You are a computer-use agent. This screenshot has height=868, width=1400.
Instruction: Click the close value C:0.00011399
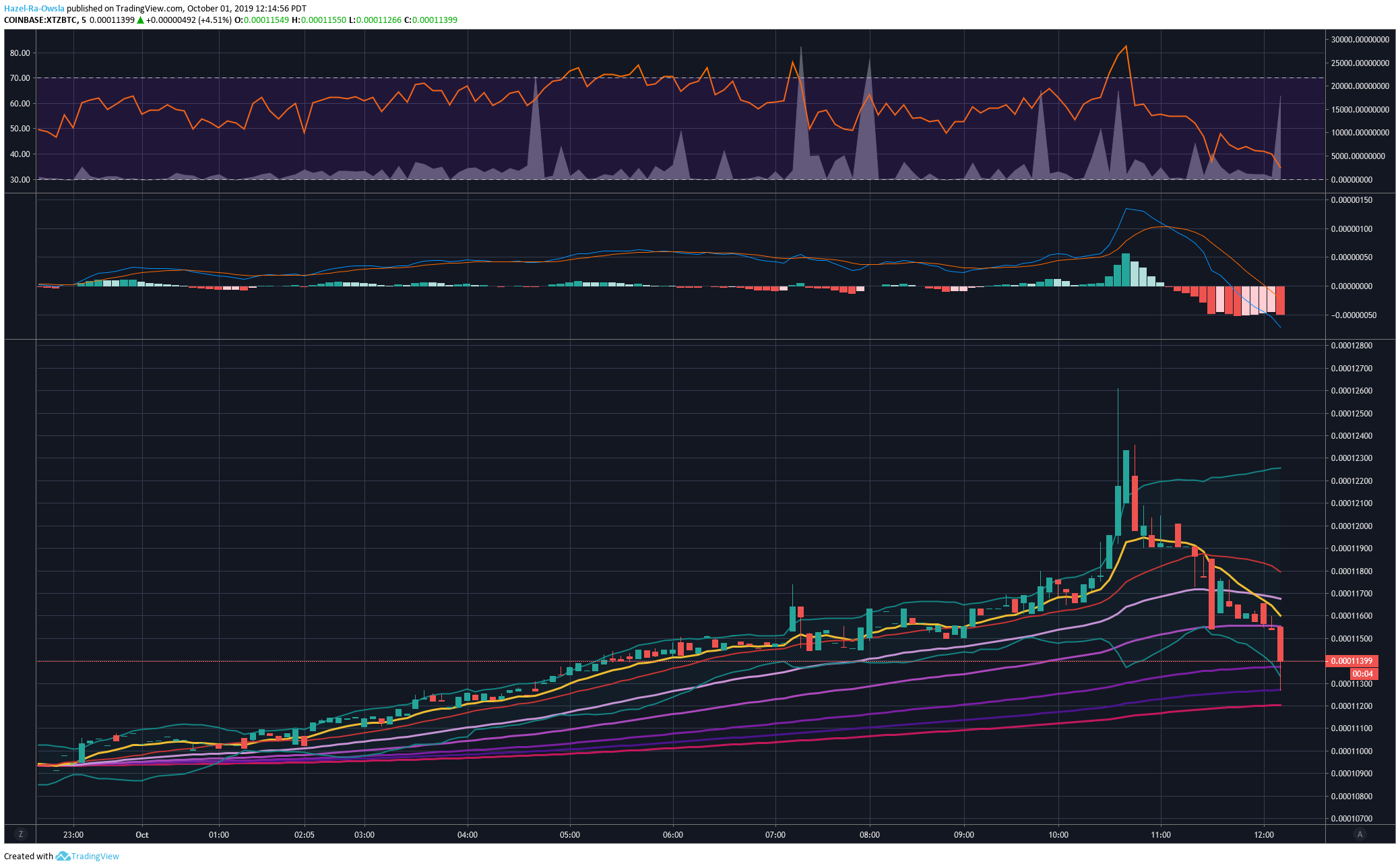(431, 20)
